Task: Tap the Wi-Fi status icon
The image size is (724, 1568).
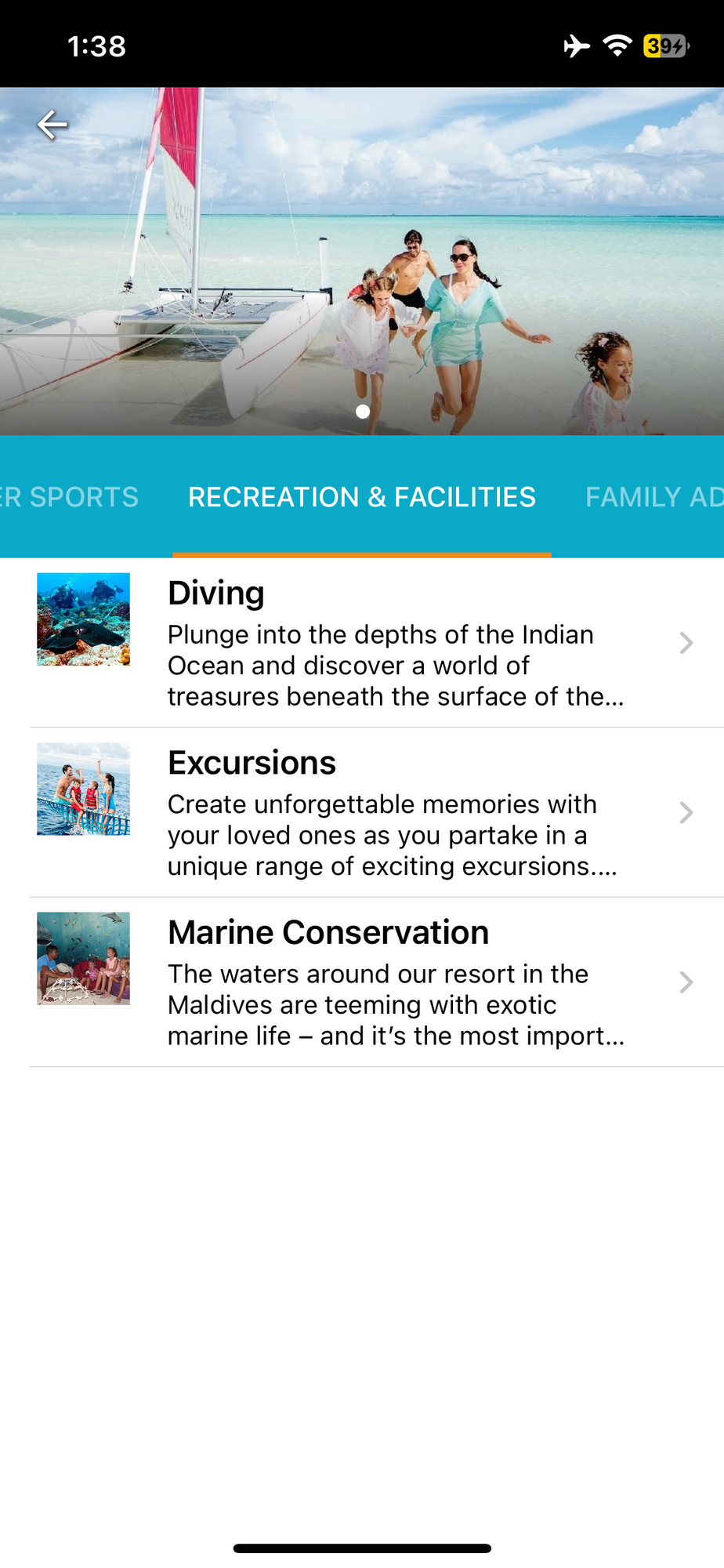Action: pyautogui.click(x=617, y=45)
